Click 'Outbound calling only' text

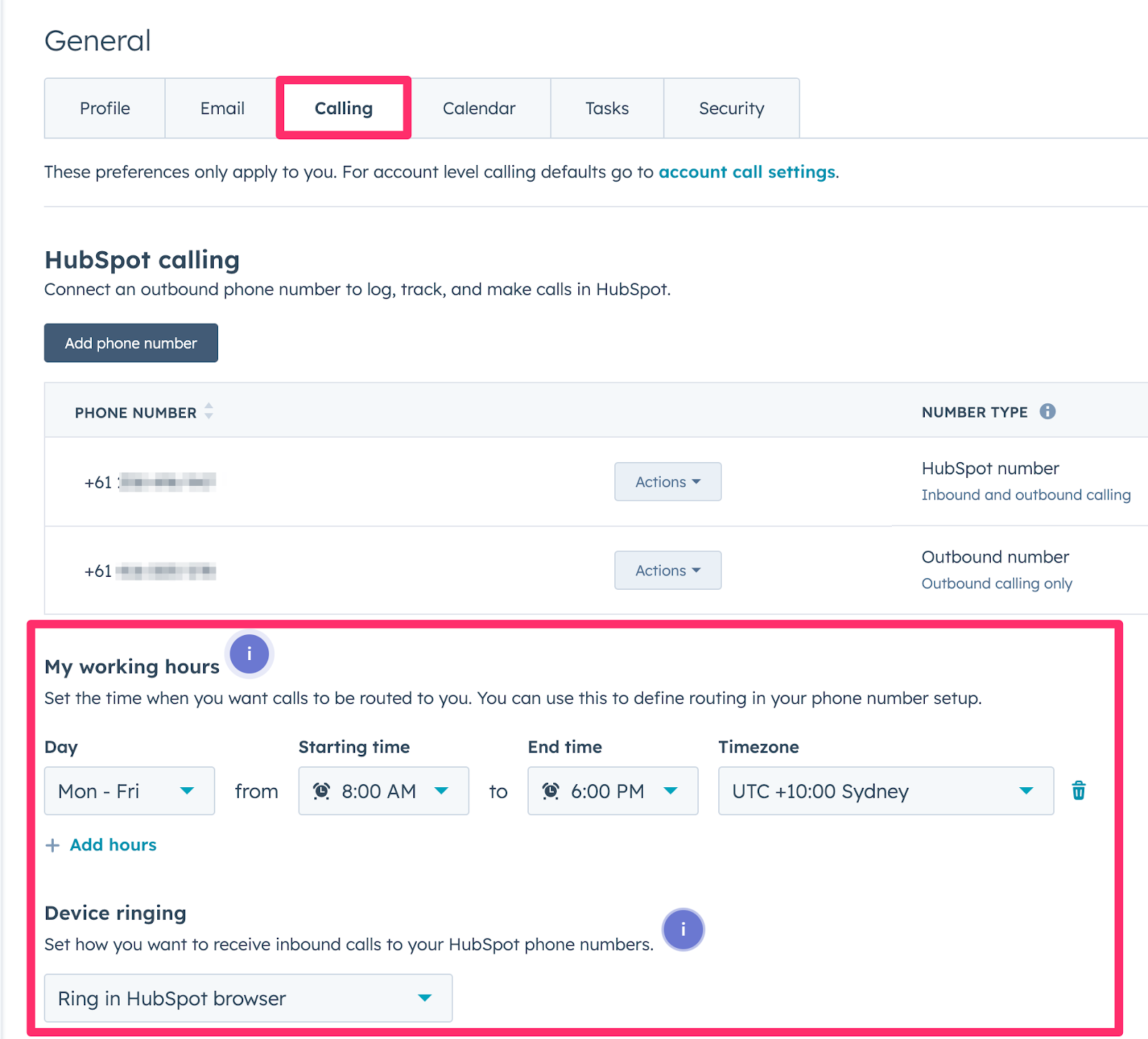997,583
